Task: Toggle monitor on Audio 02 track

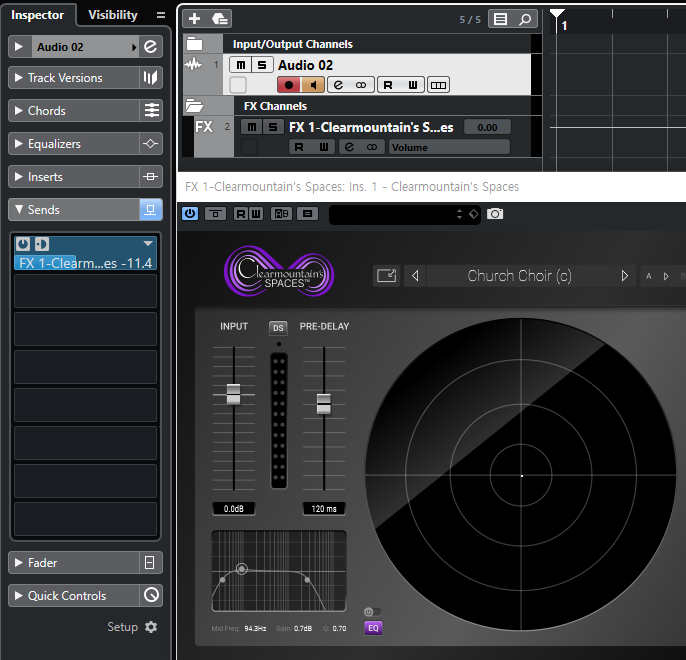Action: 313,85
